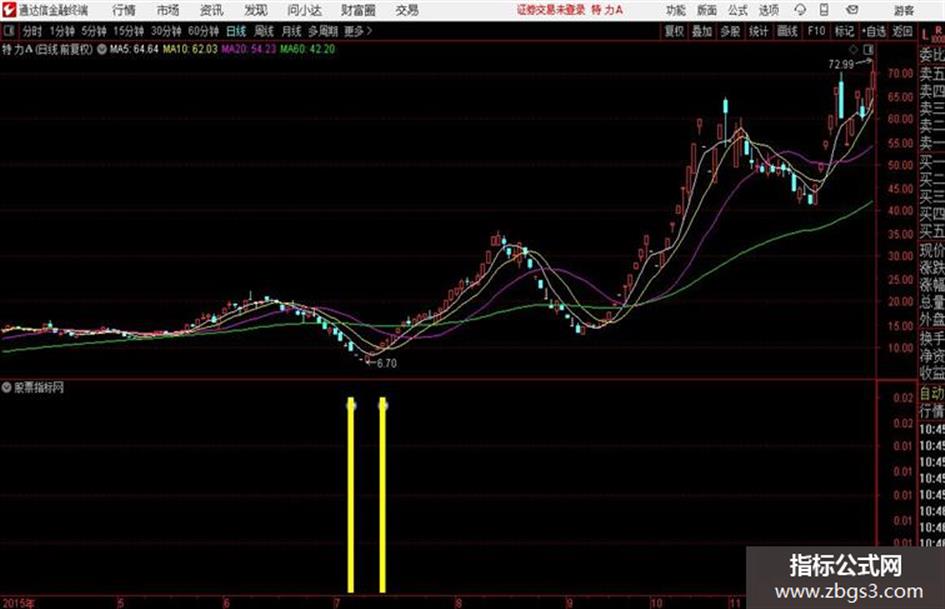Click the 统计 statistics button
945x609 pixels.
click(759, 31)
